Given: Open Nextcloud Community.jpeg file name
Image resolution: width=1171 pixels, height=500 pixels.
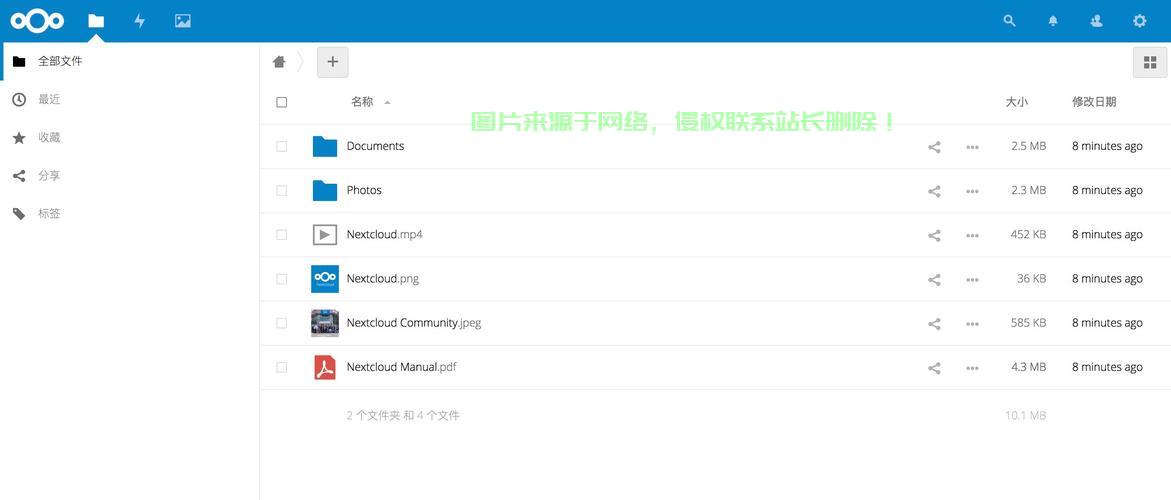Looking at the screenshot, I should (x=414, y=322).
